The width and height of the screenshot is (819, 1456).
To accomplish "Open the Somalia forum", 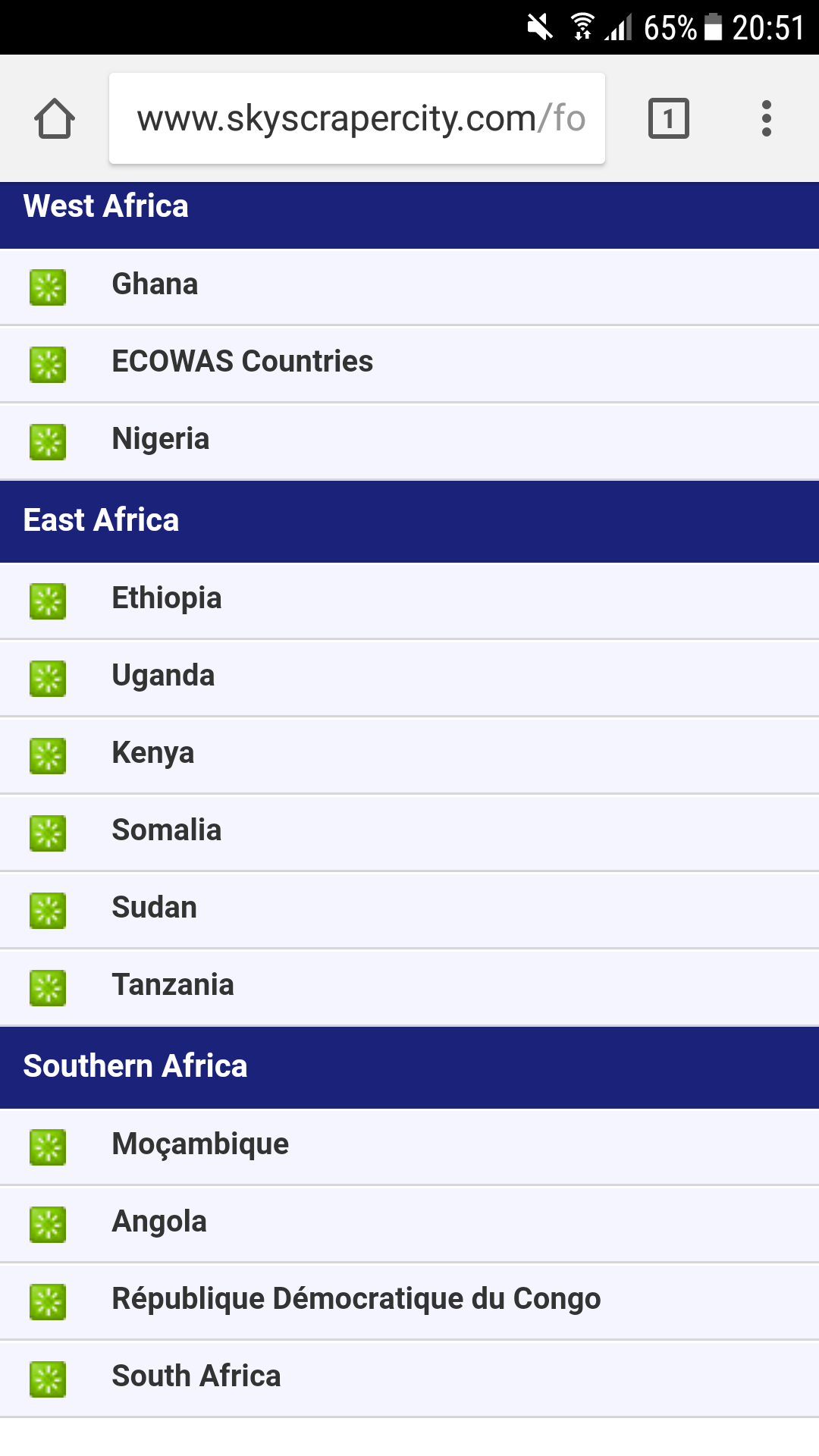I will (166, 830).
